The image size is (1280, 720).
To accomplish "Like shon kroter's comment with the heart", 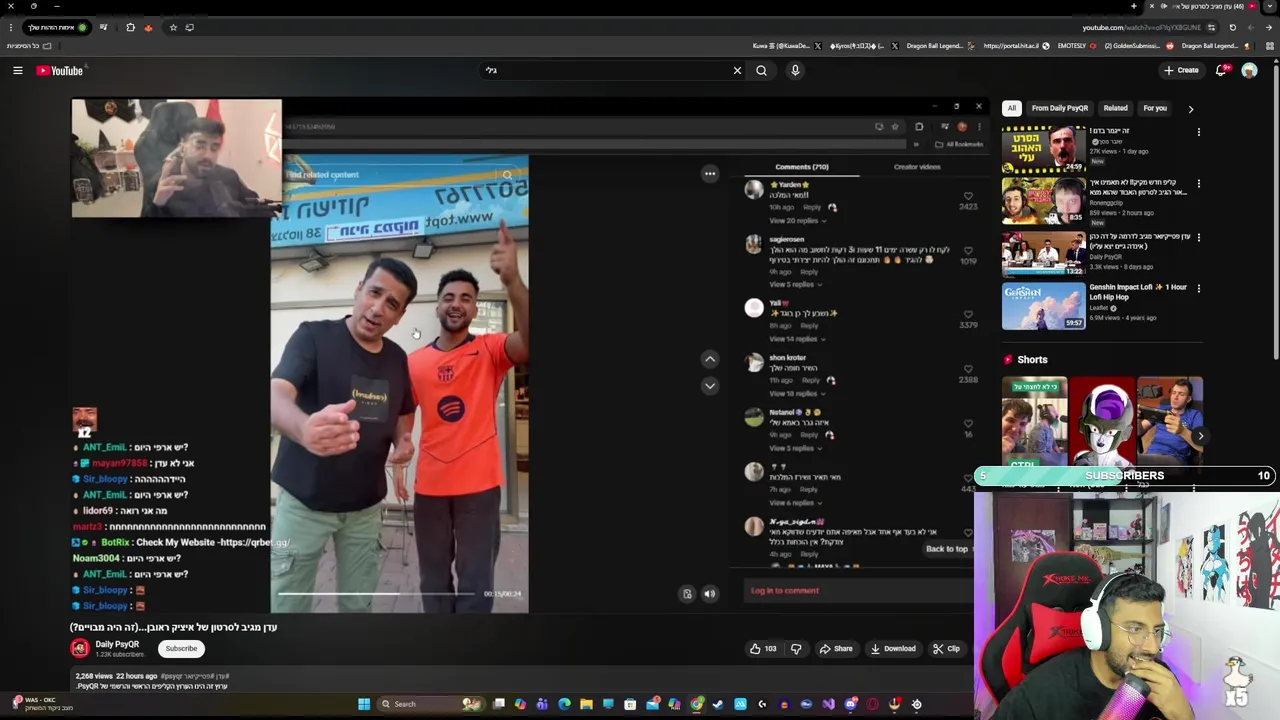I will tap(967, 370).
